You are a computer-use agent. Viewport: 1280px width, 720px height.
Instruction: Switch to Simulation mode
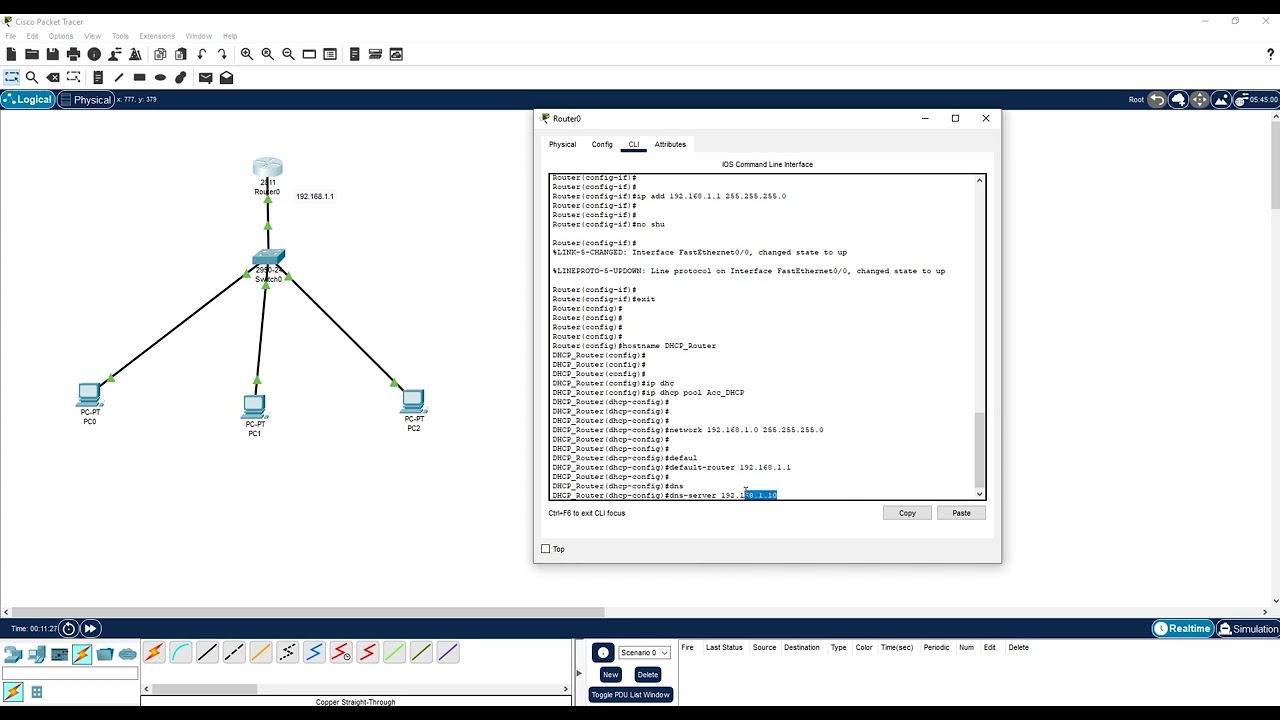click(x=1248, y=629)
